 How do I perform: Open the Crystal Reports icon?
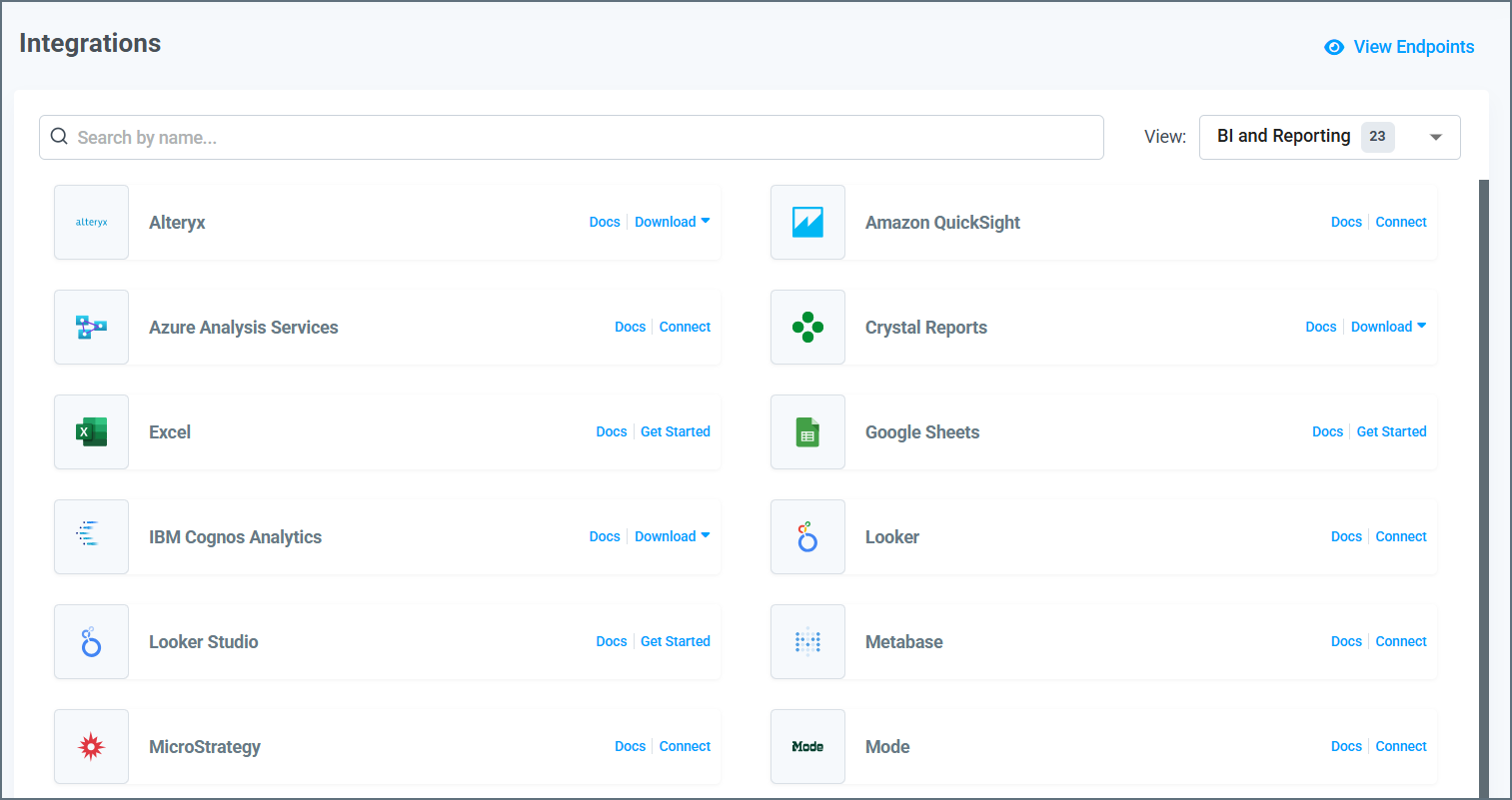[807, 327]
